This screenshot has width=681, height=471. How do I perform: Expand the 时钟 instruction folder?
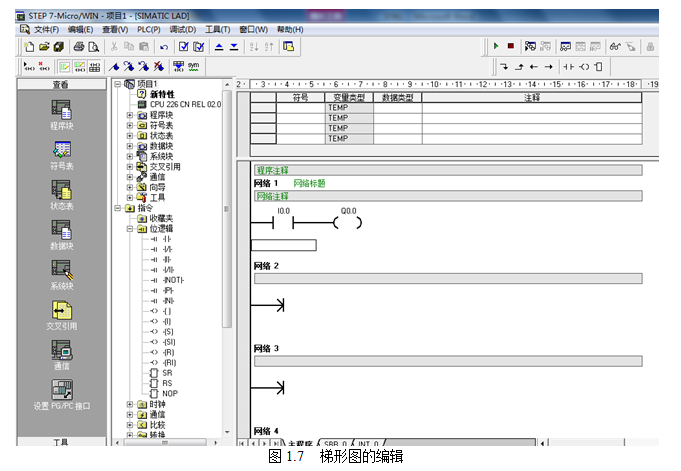point(130,404)
